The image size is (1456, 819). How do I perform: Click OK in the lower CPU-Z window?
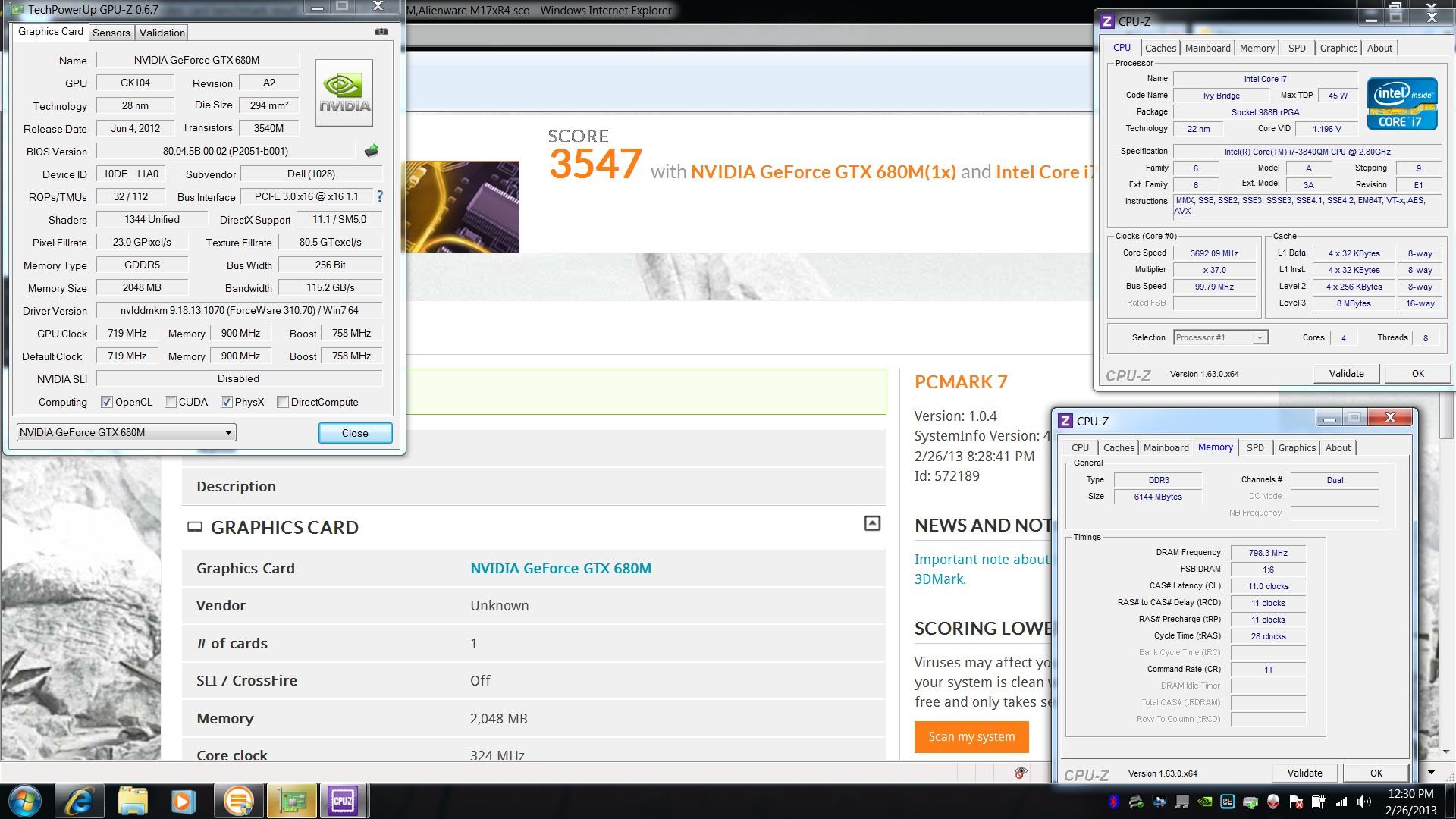tap(1376, 773)
